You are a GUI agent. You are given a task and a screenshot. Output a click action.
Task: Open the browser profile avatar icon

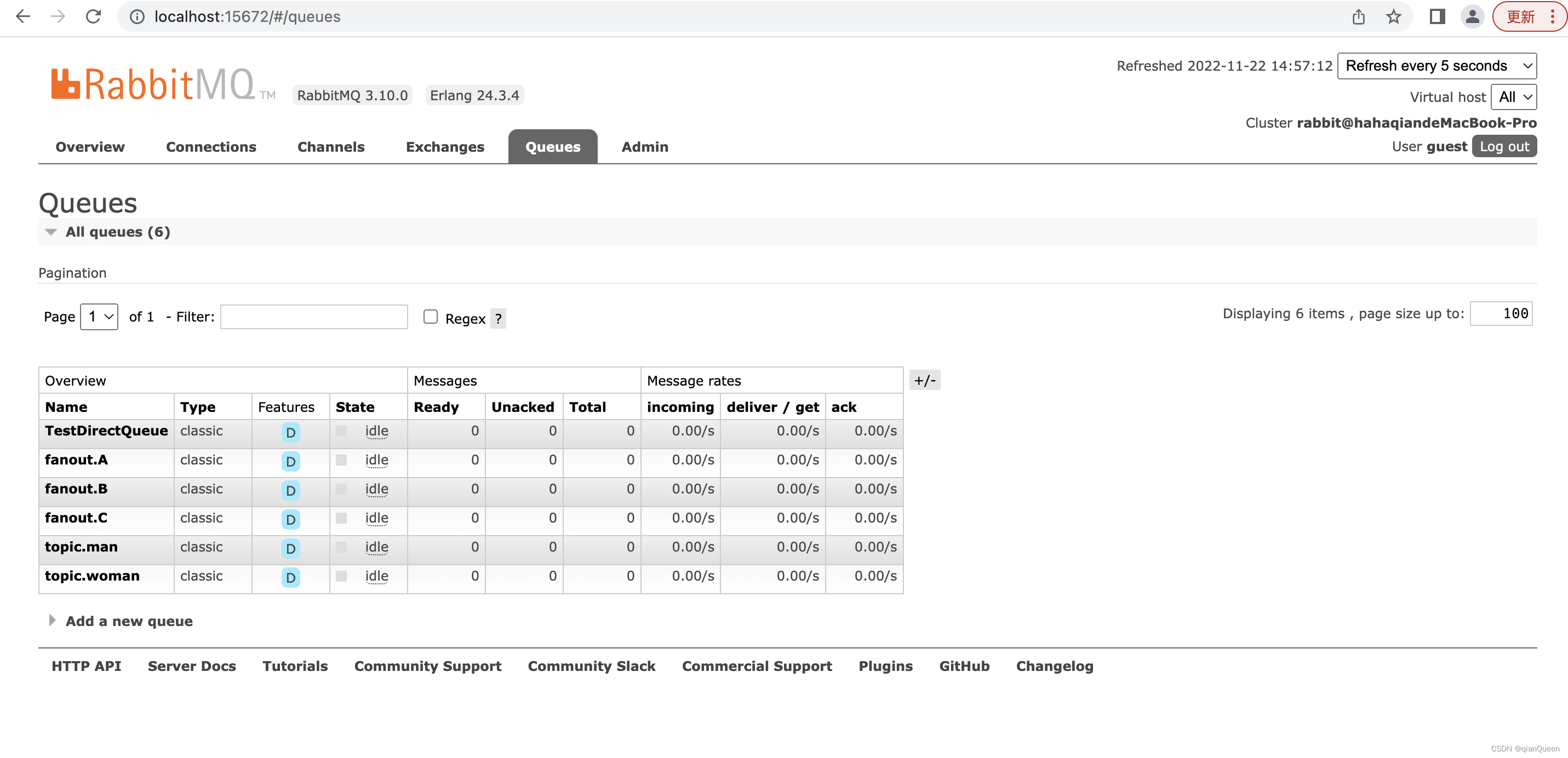click(1472, 16)
